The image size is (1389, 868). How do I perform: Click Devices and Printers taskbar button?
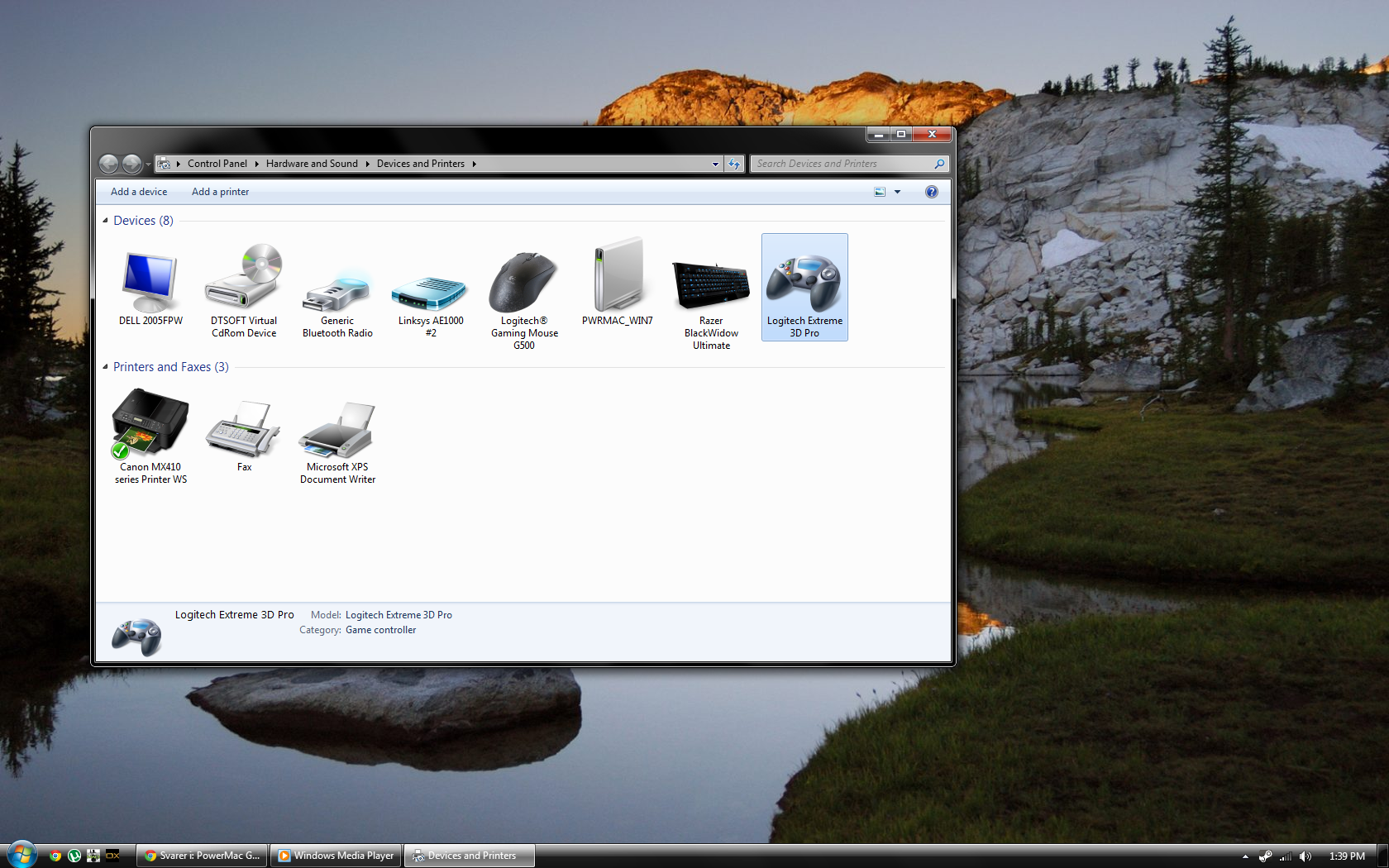click(469, 856)
